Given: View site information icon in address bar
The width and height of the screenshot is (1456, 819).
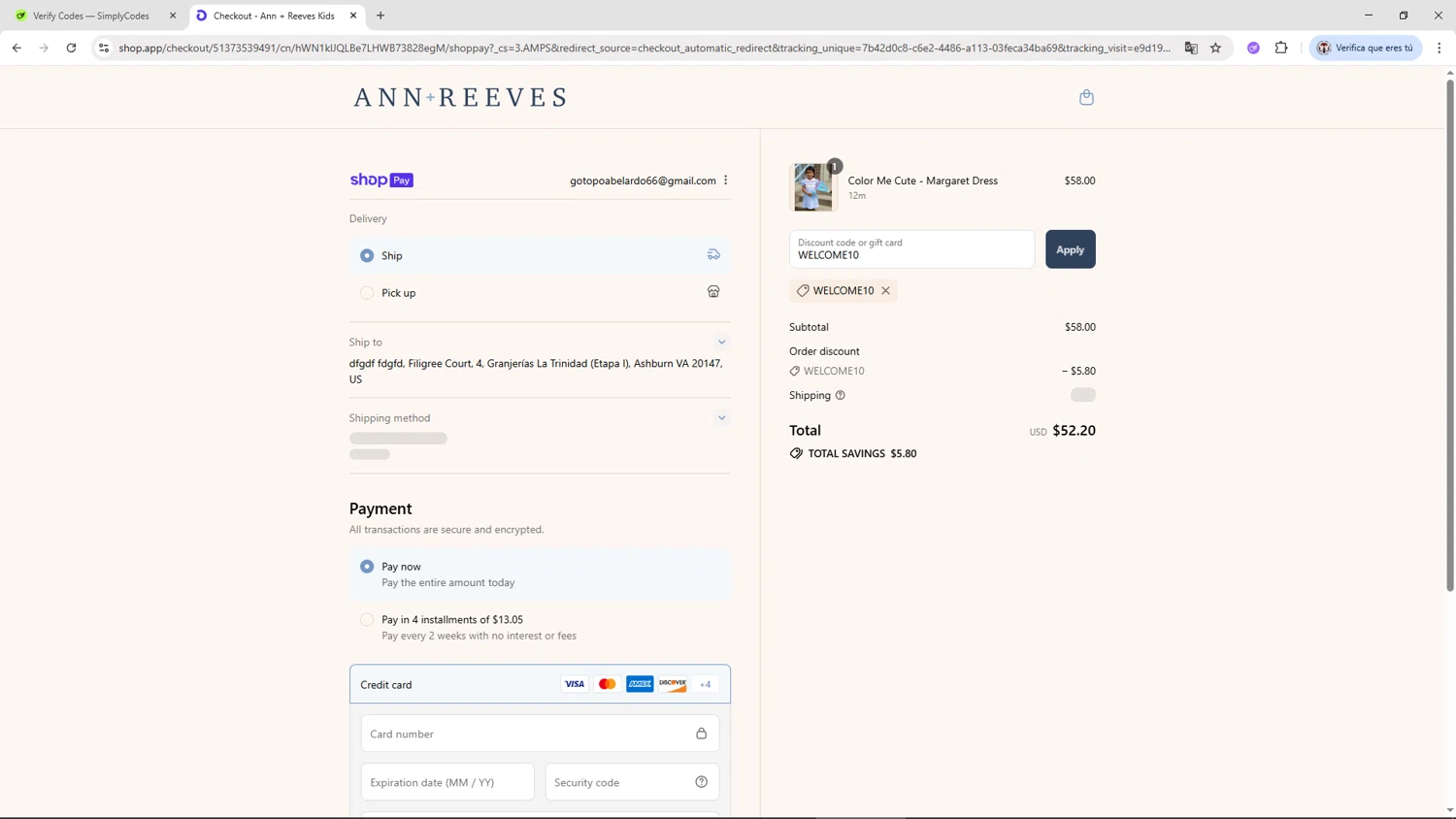Looking at the screenshot, I should coord(104,48).
